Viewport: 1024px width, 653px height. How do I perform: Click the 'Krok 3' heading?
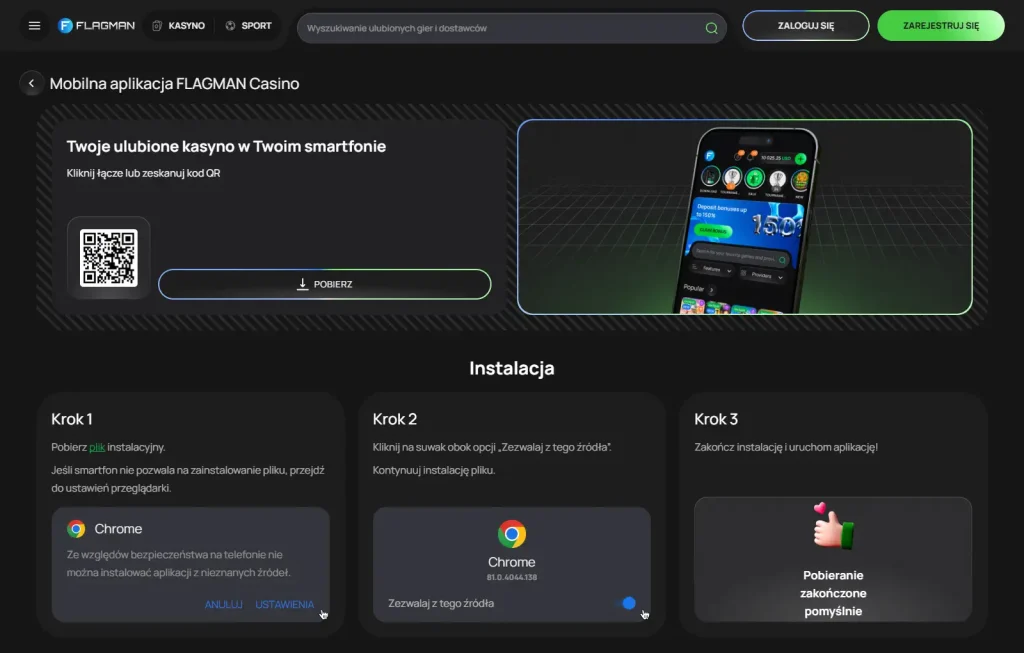716,419
